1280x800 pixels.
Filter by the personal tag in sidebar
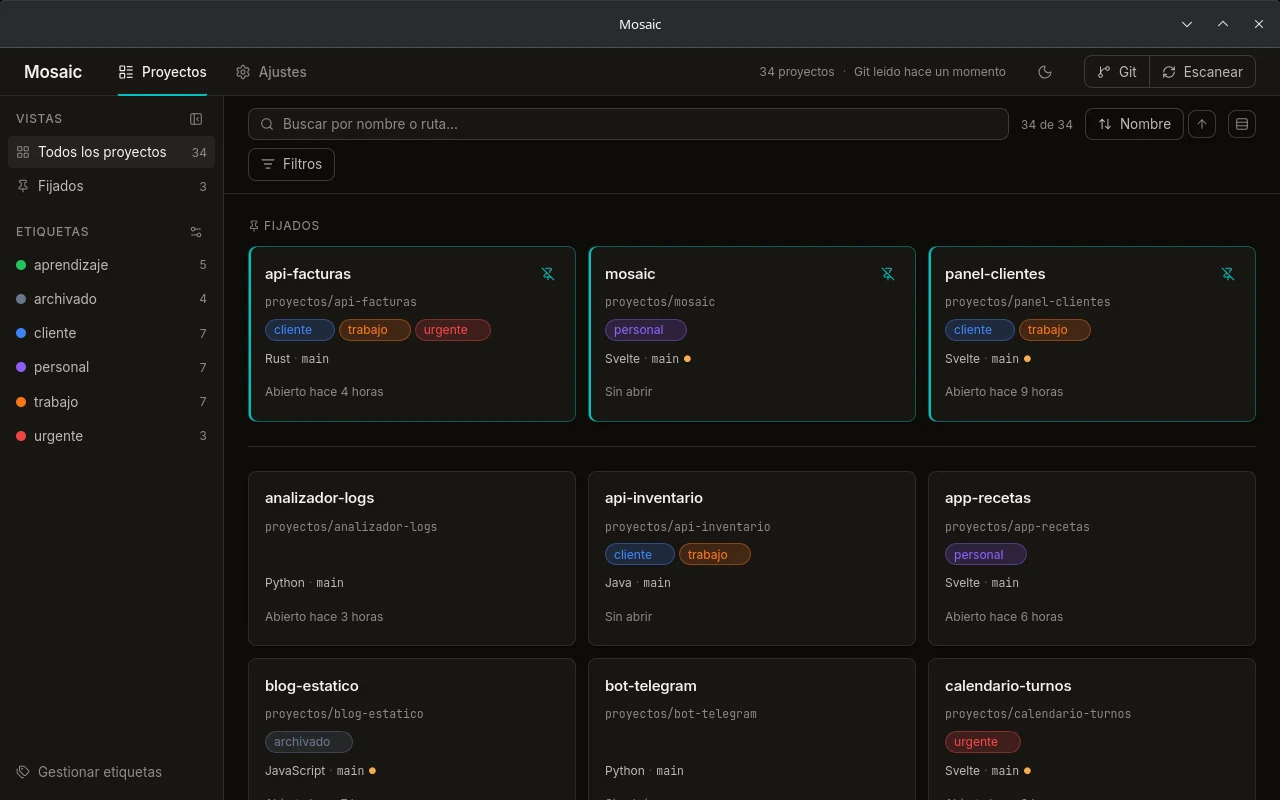click(111, 367)
